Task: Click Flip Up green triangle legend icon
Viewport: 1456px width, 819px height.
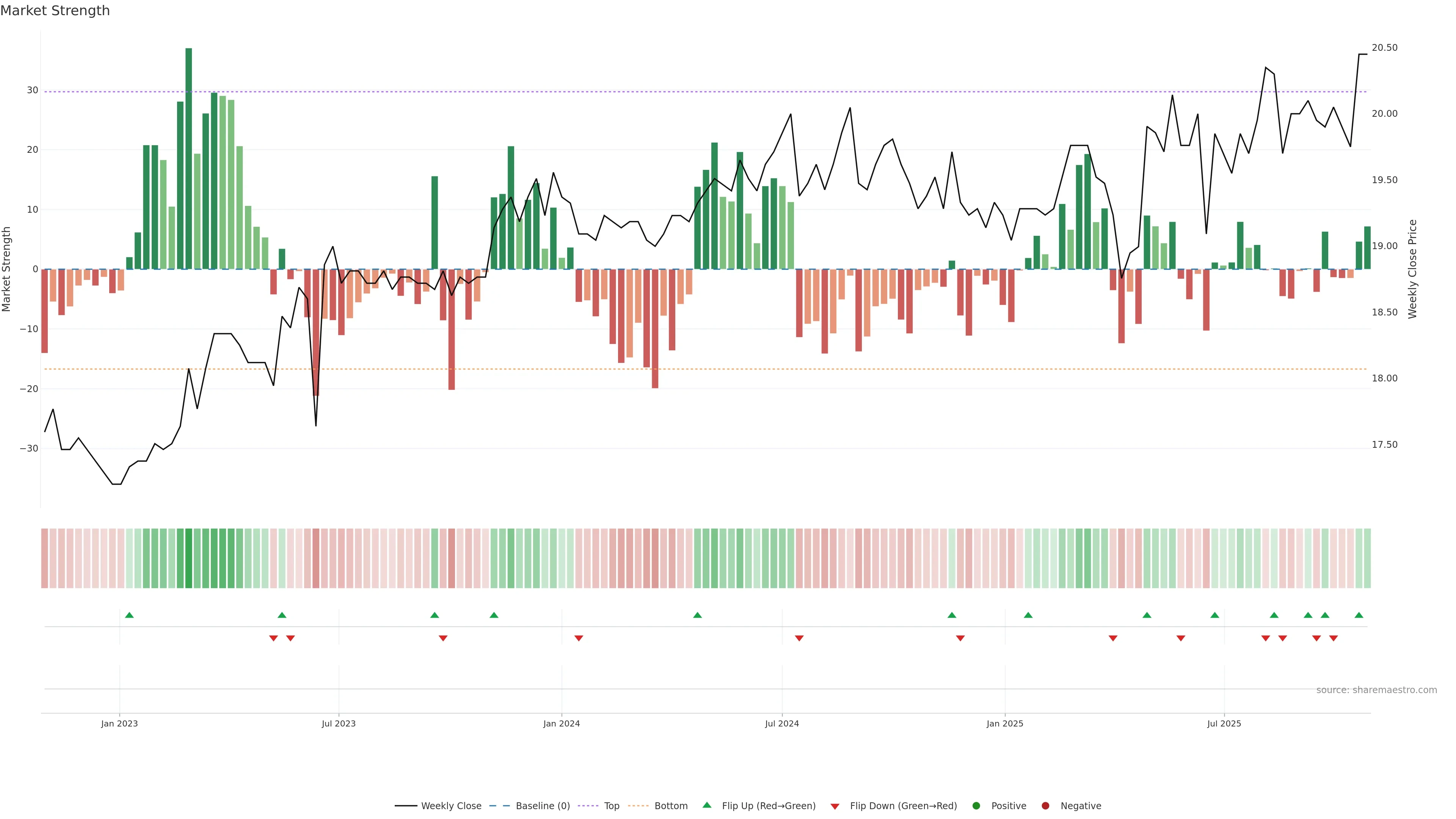Action: 706,805
